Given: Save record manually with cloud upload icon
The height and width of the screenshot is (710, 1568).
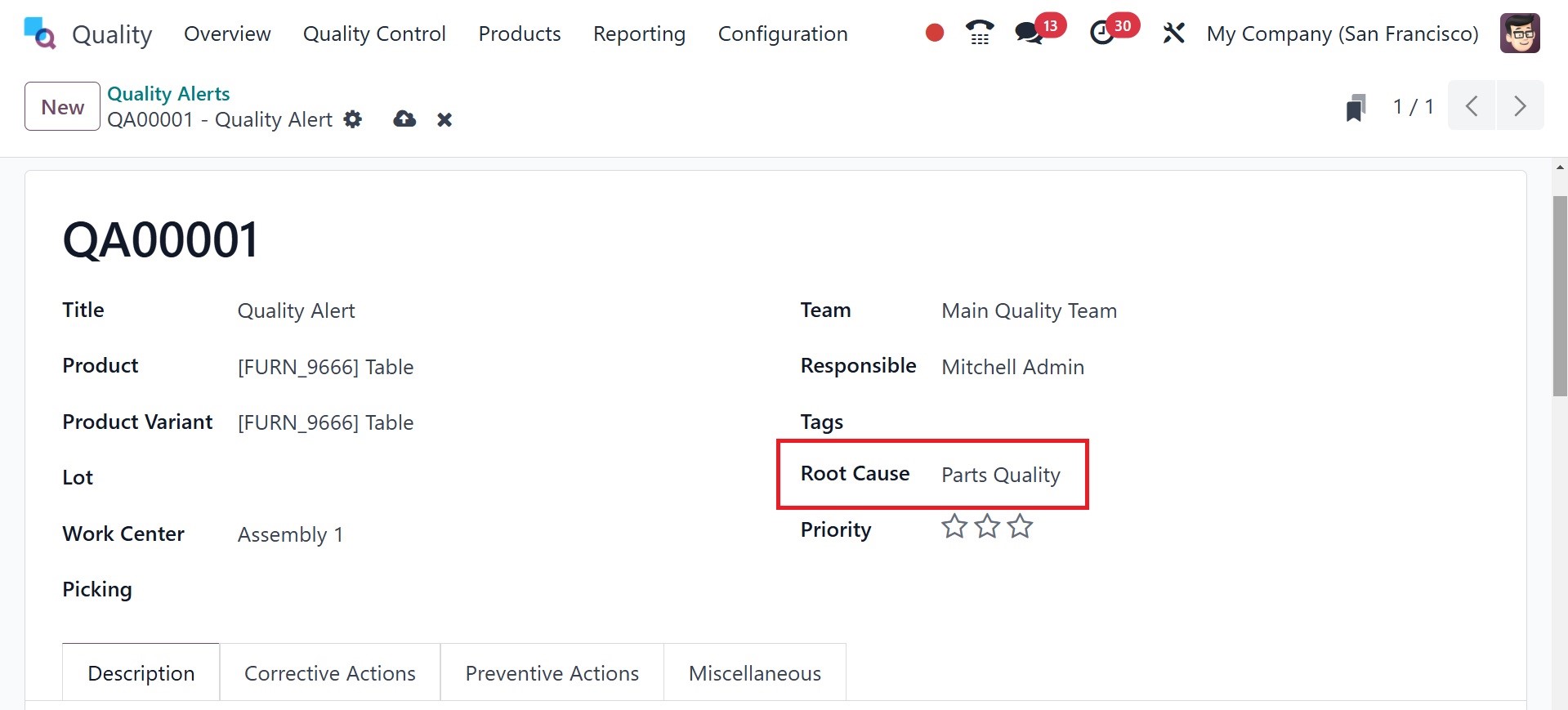Looking at the screenshot, I should (404, 119).
